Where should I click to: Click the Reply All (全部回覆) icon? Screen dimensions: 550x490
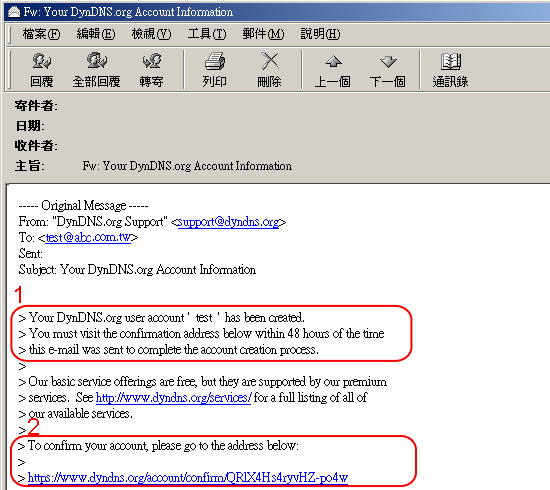pos(96,69)
